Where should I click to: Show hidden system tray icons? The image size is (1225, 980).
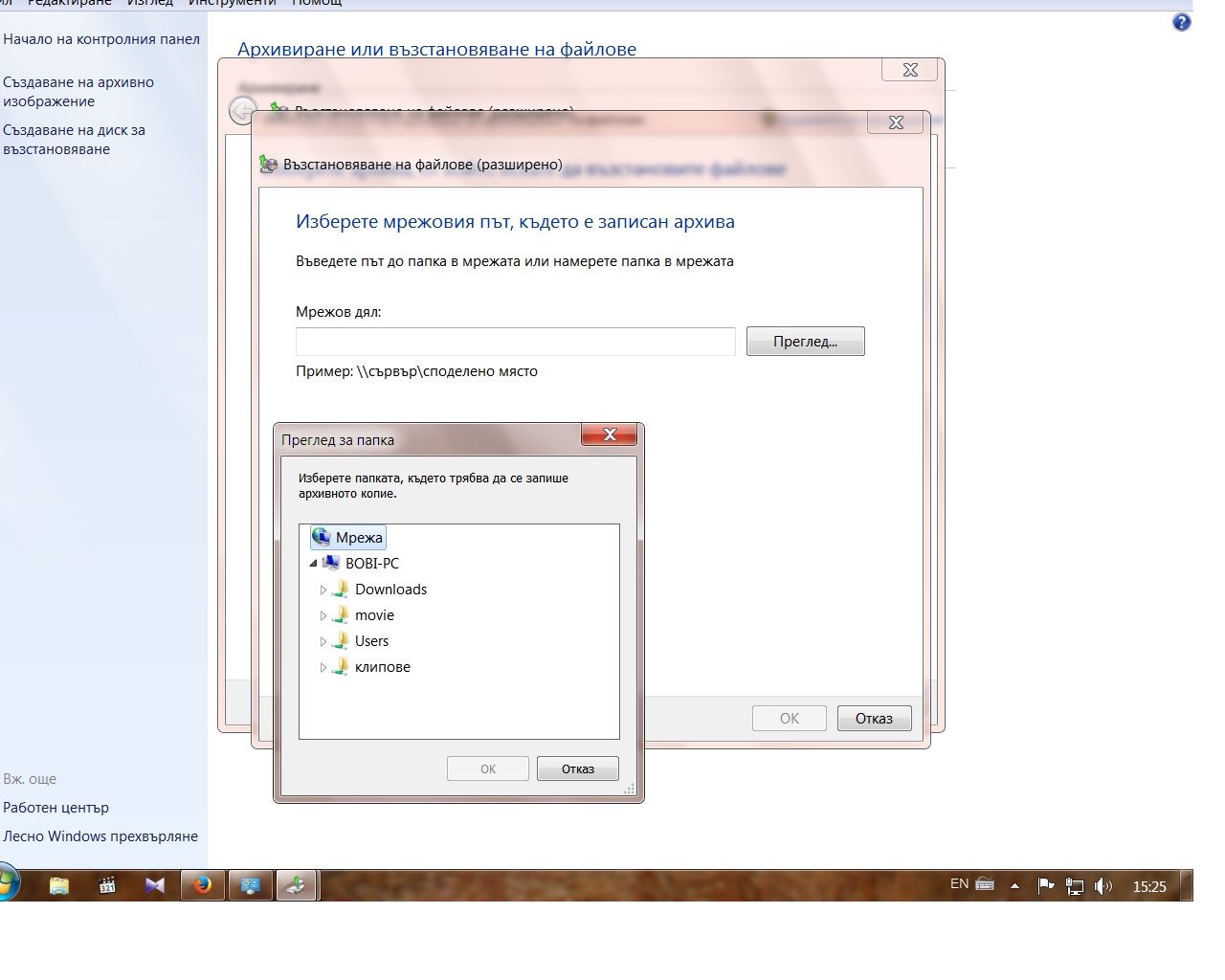click(1015, 886)
